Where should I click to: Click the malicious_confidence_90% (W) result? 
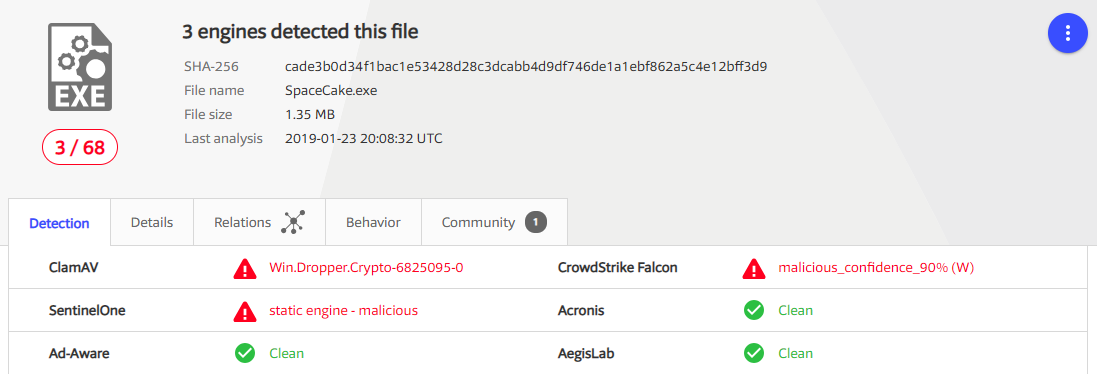tap(876, 268)
